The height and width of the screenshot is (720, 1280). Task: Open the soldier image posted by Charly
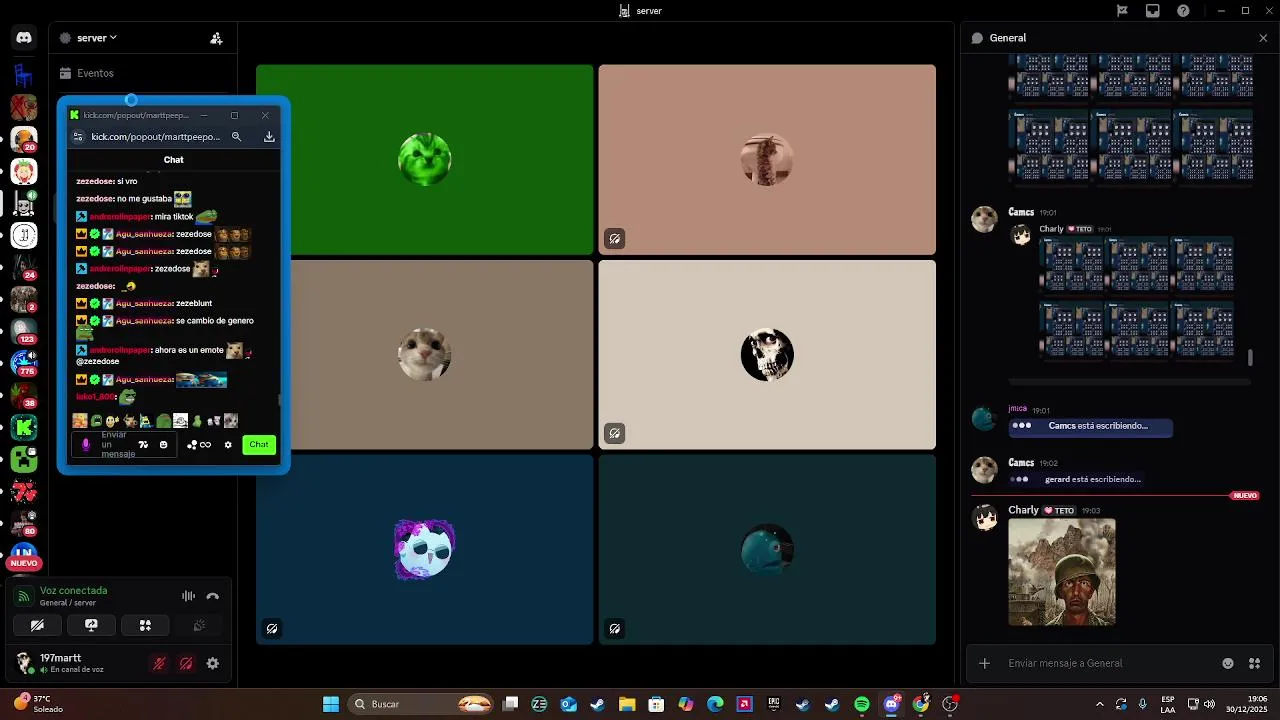tap(1062, 572)
